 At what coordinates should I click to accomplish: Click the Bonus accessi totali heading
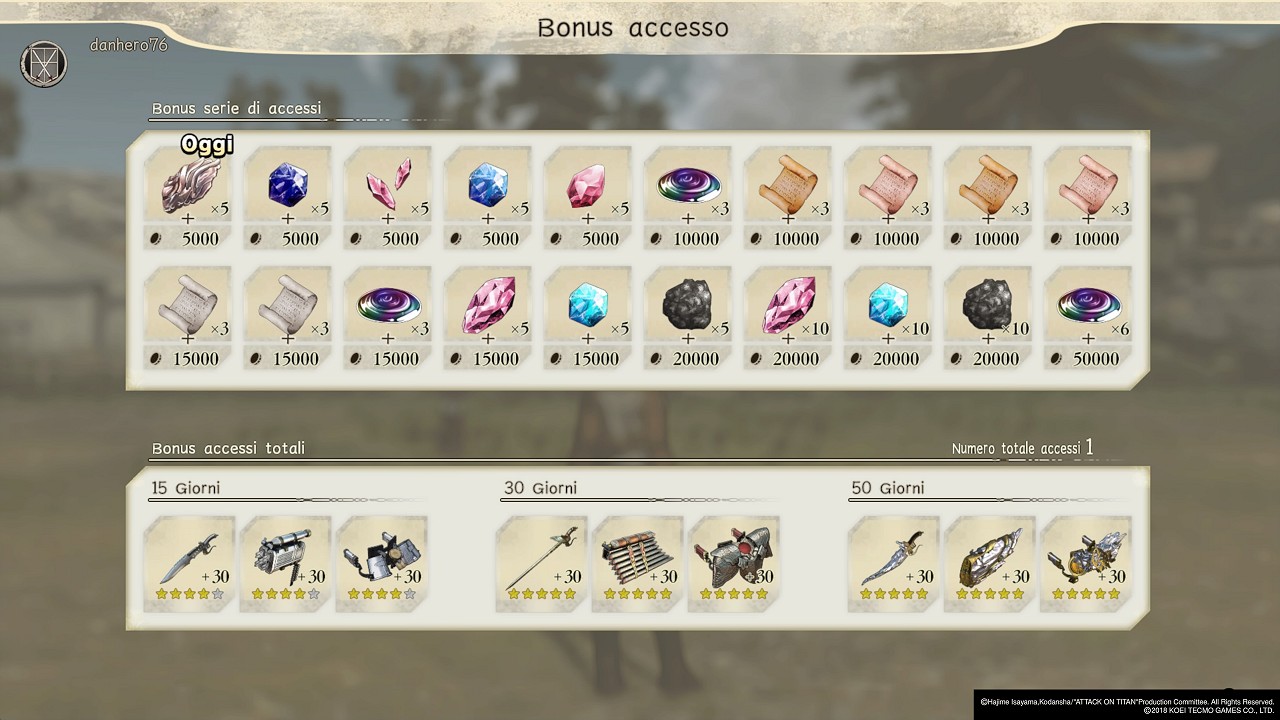[228, 448]
